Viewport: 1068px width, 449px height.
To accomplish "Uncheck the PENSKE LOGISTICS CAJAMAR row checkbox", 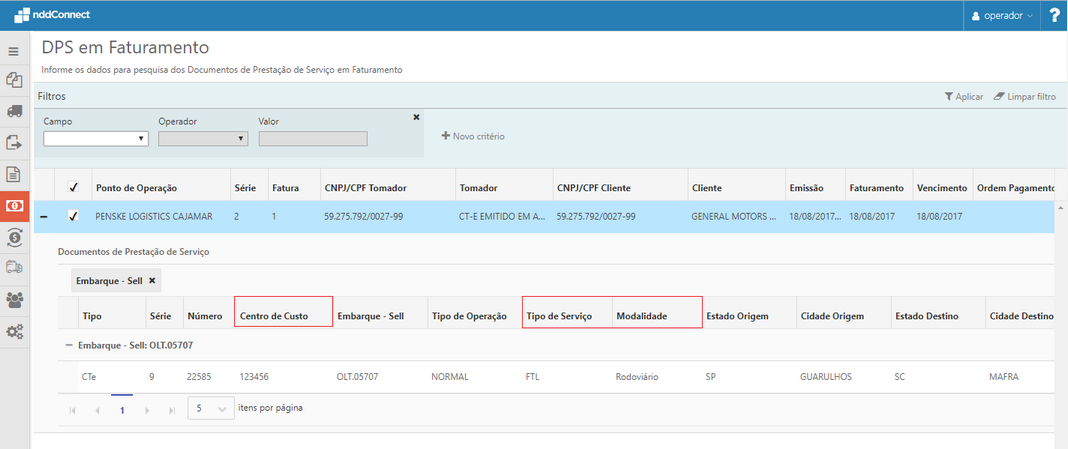I will (73, 216).
